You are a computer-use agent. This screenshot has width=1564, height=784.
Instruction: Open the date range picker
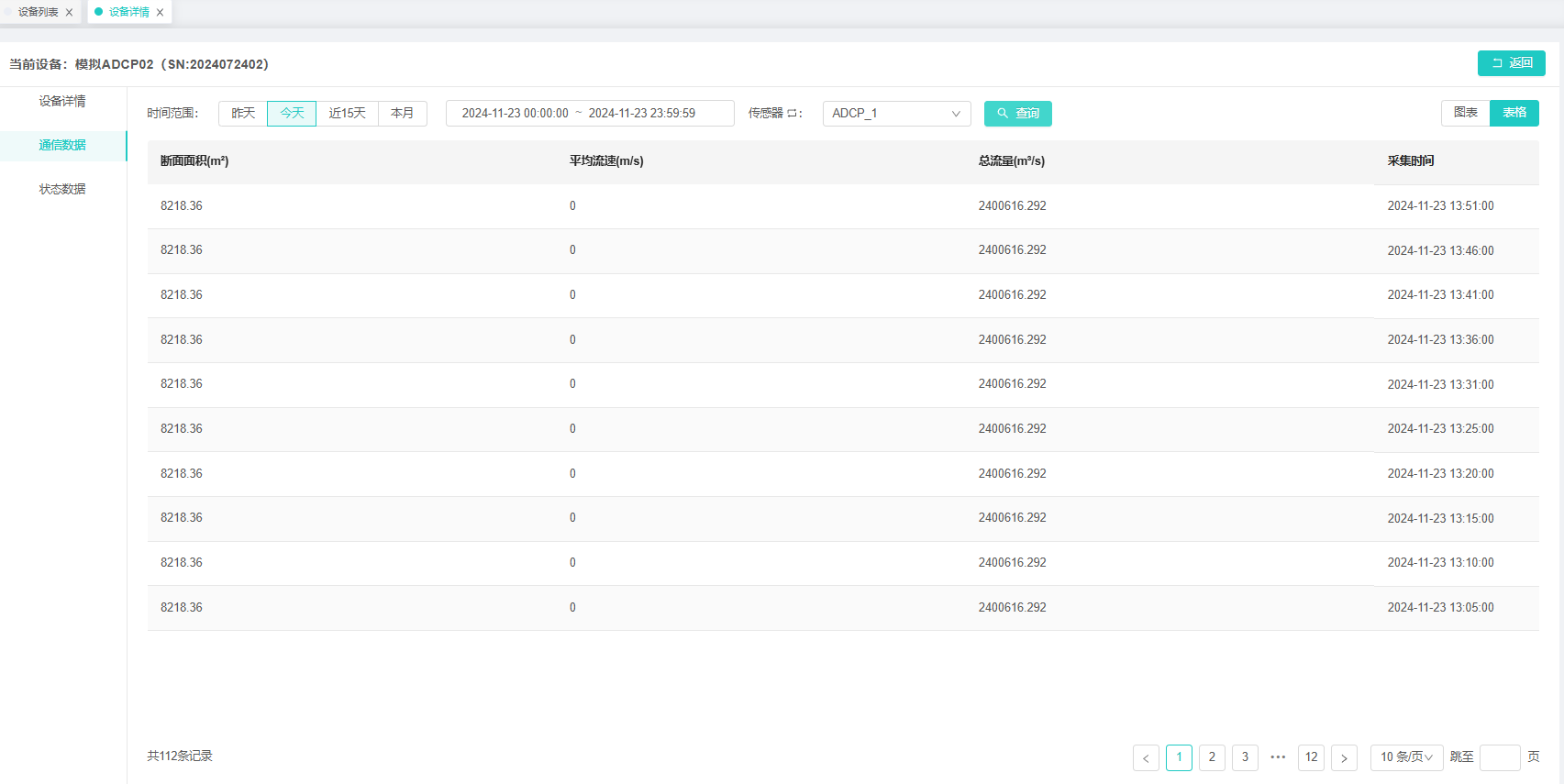pyautogui.click(x=589, y=114)
